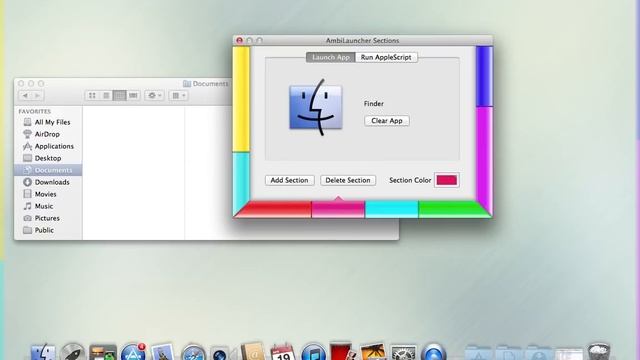The width and height of the screenshot is (640, 360).
Task: Open Safari compass icon in the Dock
Action: click(193, 353)
